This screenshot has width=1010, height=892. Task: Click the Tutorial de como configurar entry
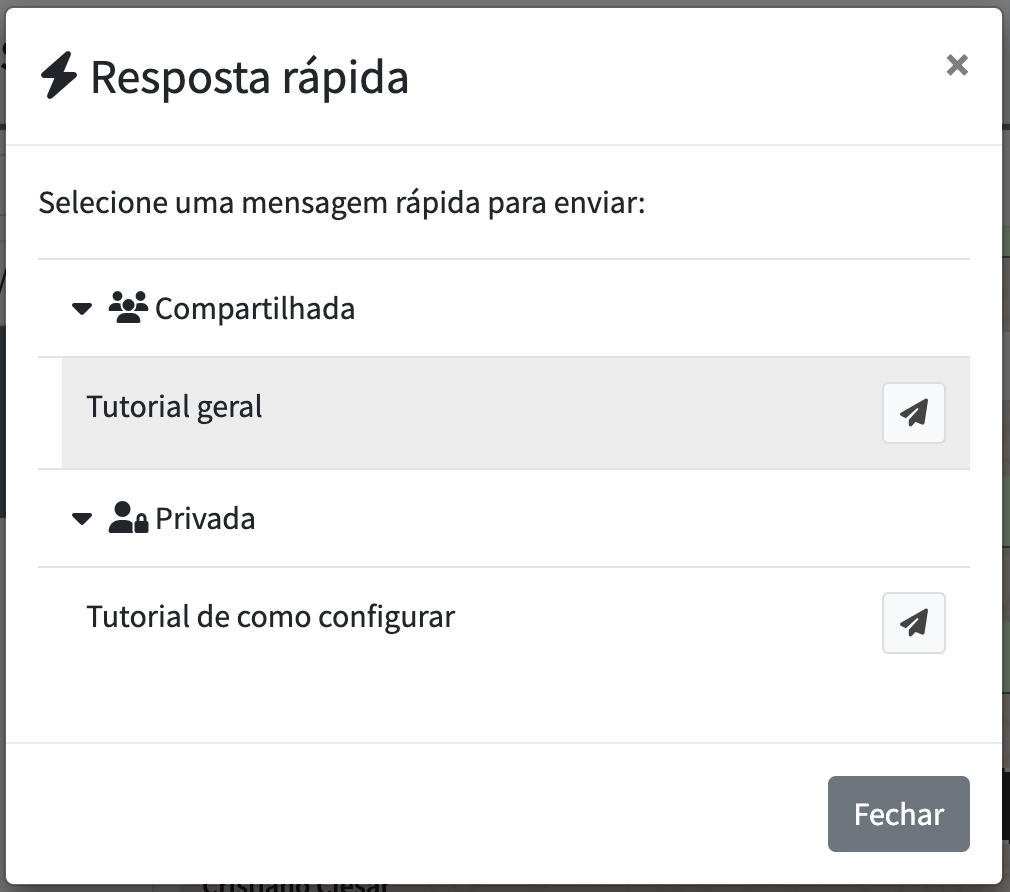pyautogui.click(x=269, y=617)
